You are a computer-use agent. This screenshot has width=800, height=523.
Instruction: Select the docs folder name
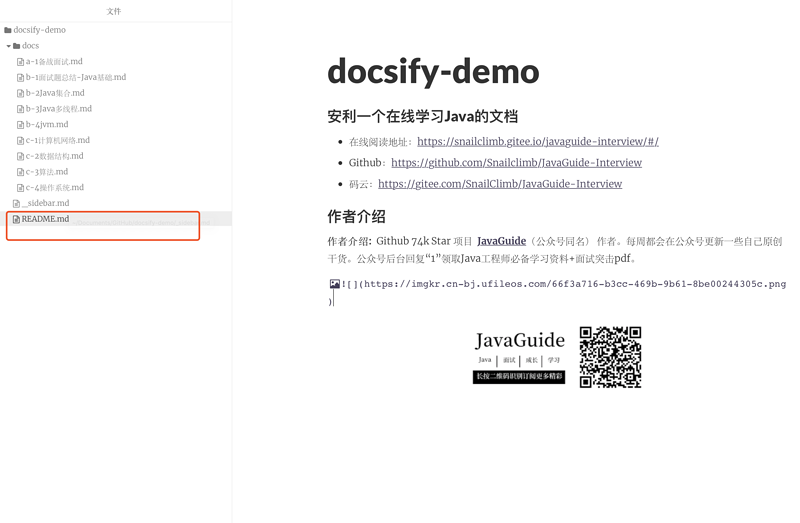[30, 46]
